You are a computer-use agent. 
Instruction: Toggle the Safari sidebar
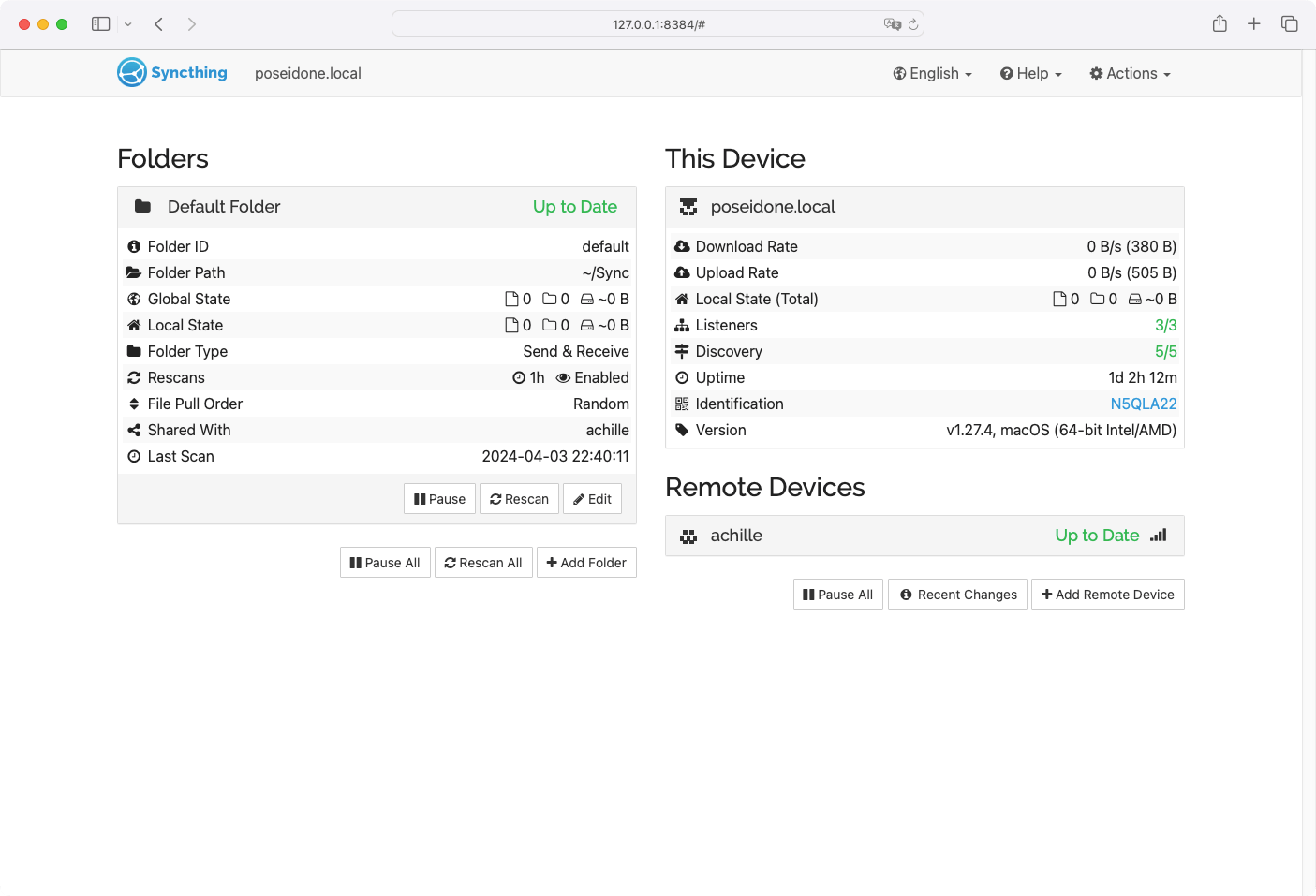pos(101,24)
